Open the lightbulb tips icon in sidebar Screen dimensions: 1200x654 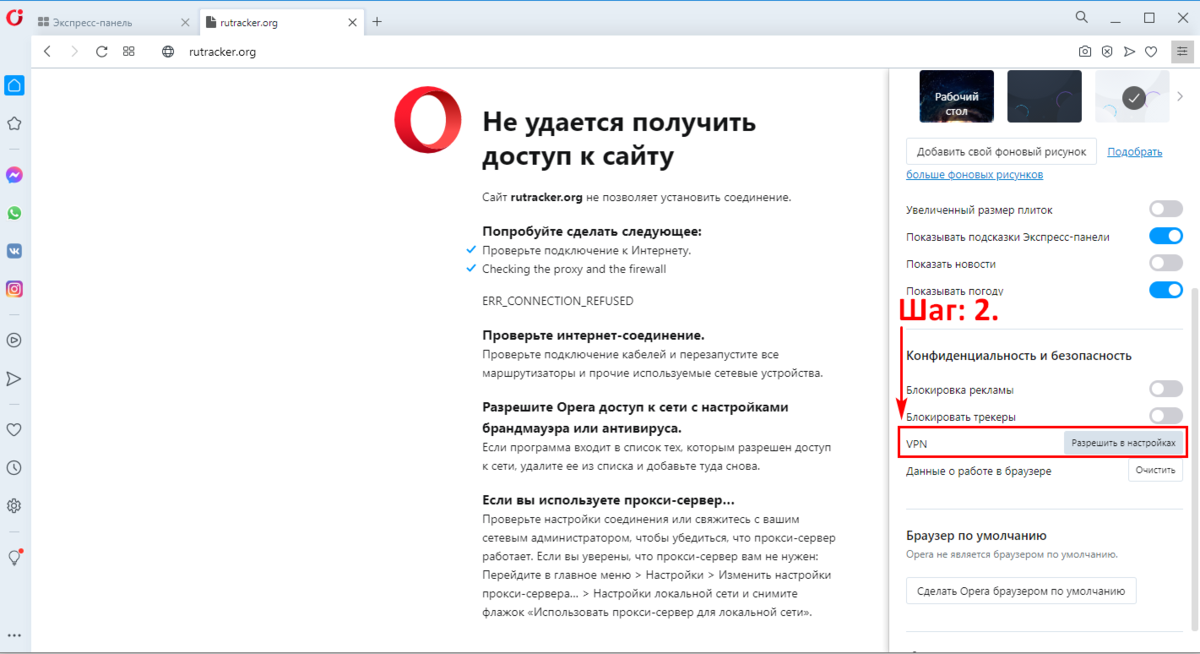(14, 558)
